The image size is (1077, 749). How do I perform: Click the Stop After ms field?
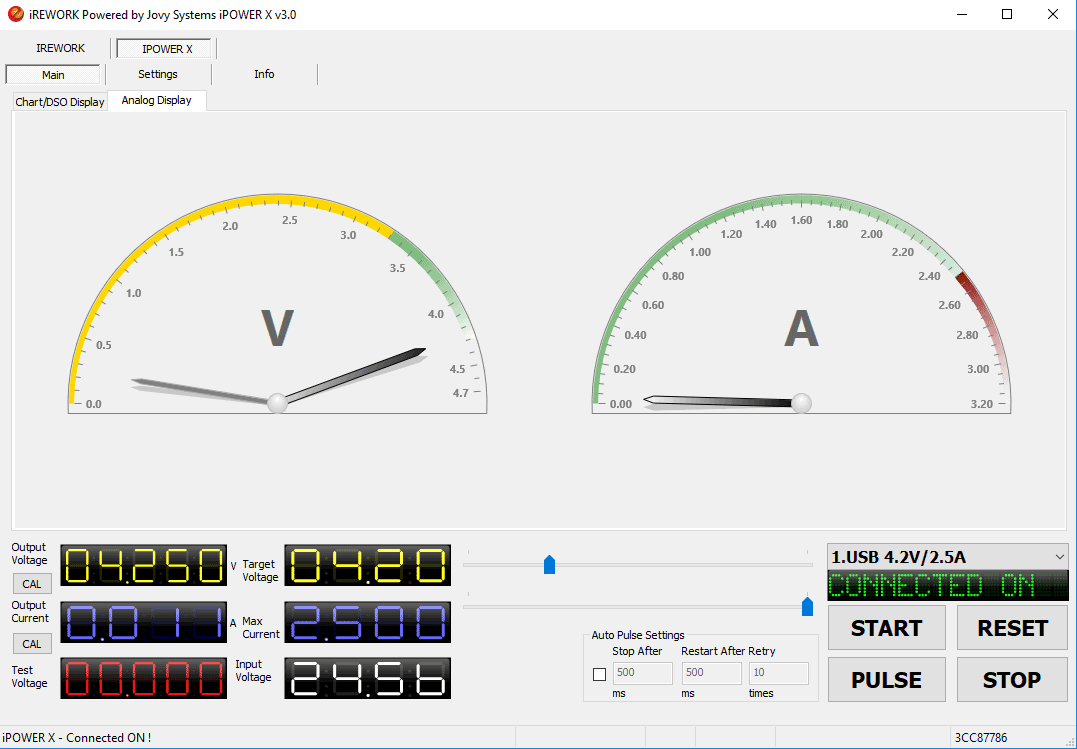(642, 673)
